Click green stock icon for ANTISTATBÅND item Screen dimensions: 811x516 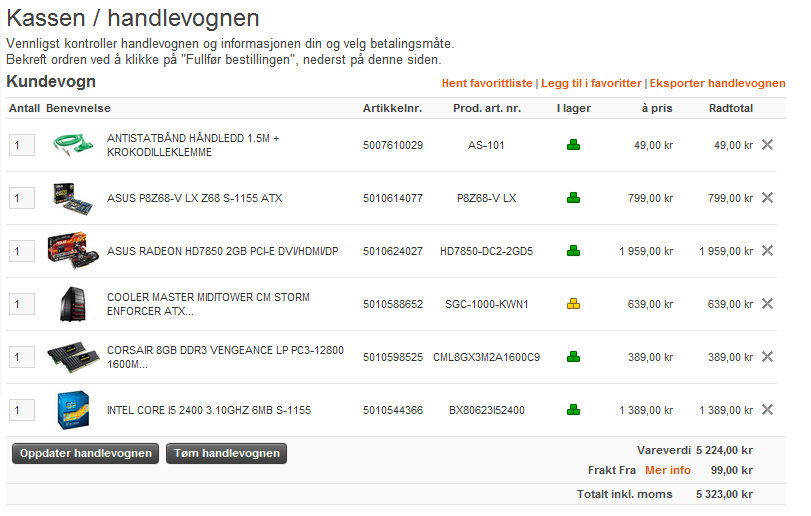[574, 145]
